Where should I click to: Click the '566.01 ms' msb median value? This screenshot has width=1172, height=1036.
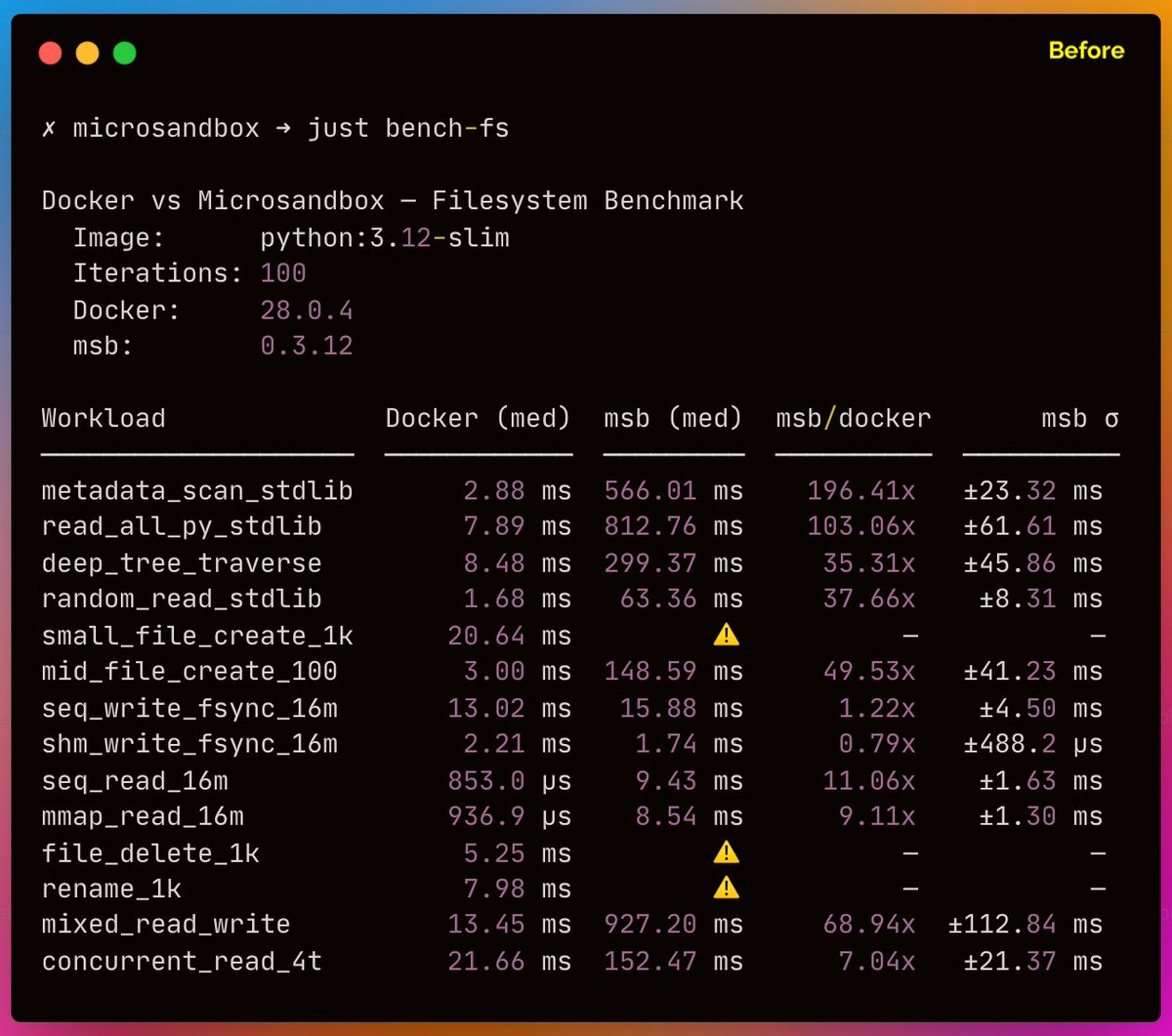[674, 490]
